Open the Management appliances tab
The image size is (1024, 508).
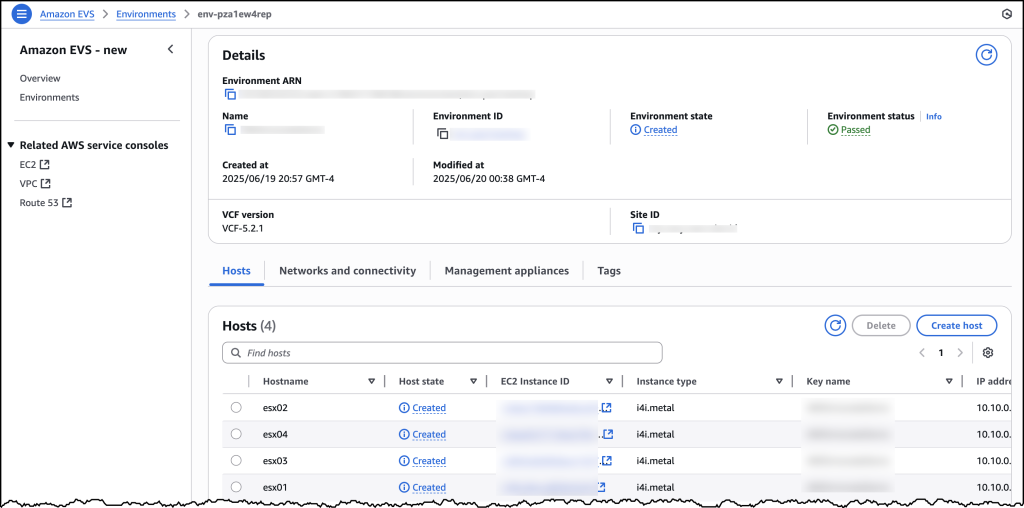[x=506, y=271]
